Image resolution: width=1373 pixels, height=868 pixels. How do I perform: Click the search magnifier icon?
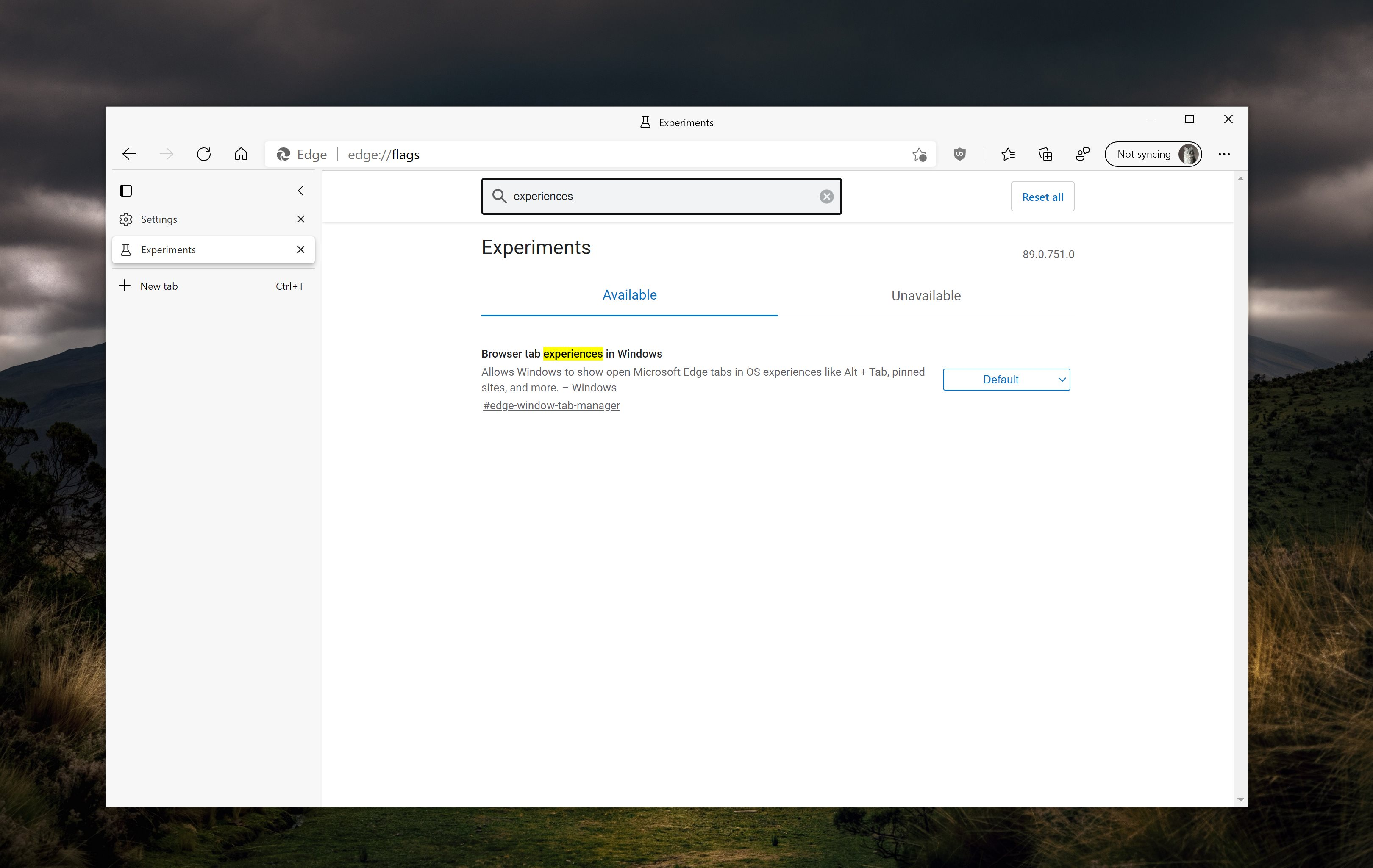499,196
